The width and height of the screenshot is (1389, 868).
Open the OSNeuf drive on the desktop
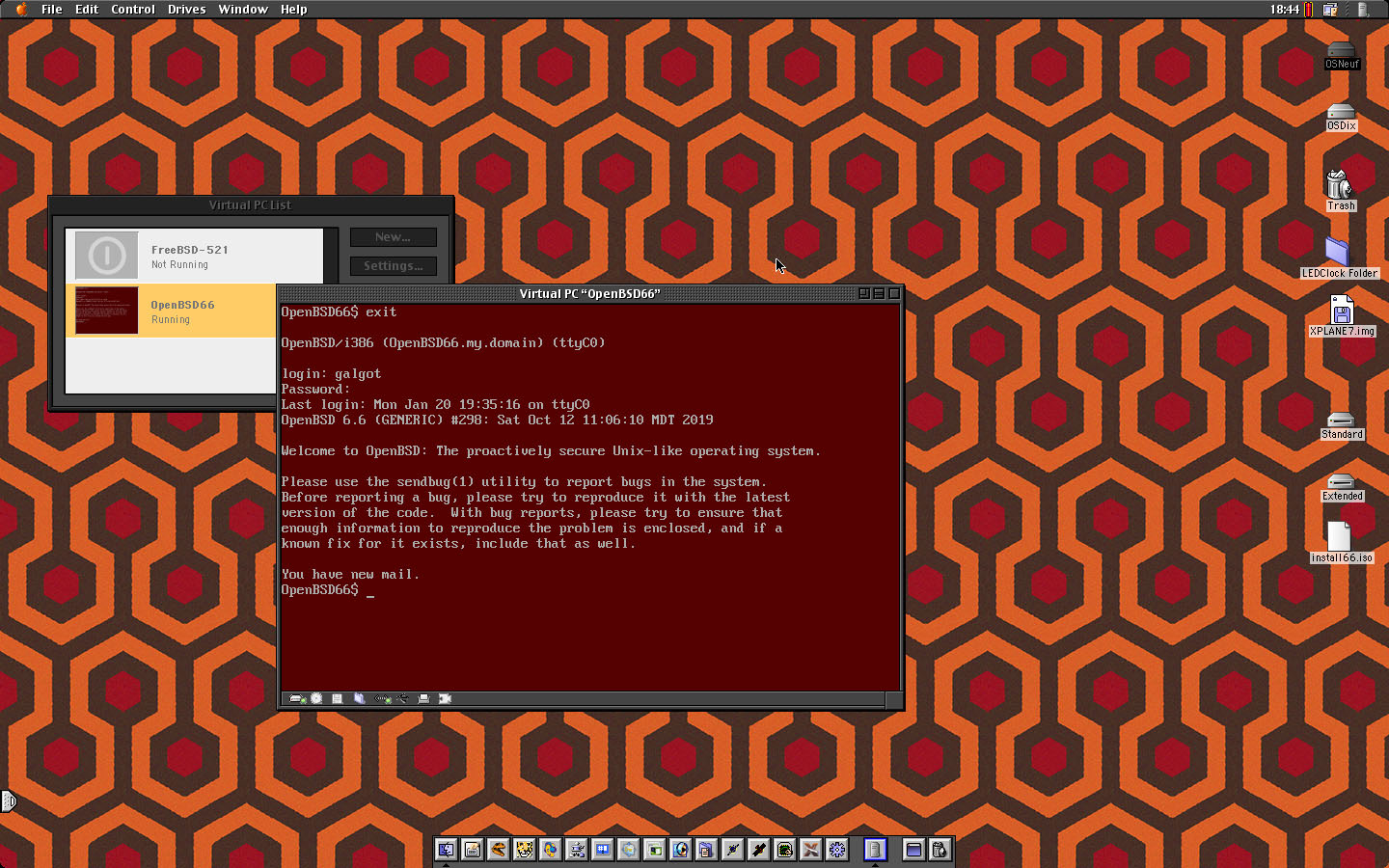pyautogui.click(x=1341, y=55)
